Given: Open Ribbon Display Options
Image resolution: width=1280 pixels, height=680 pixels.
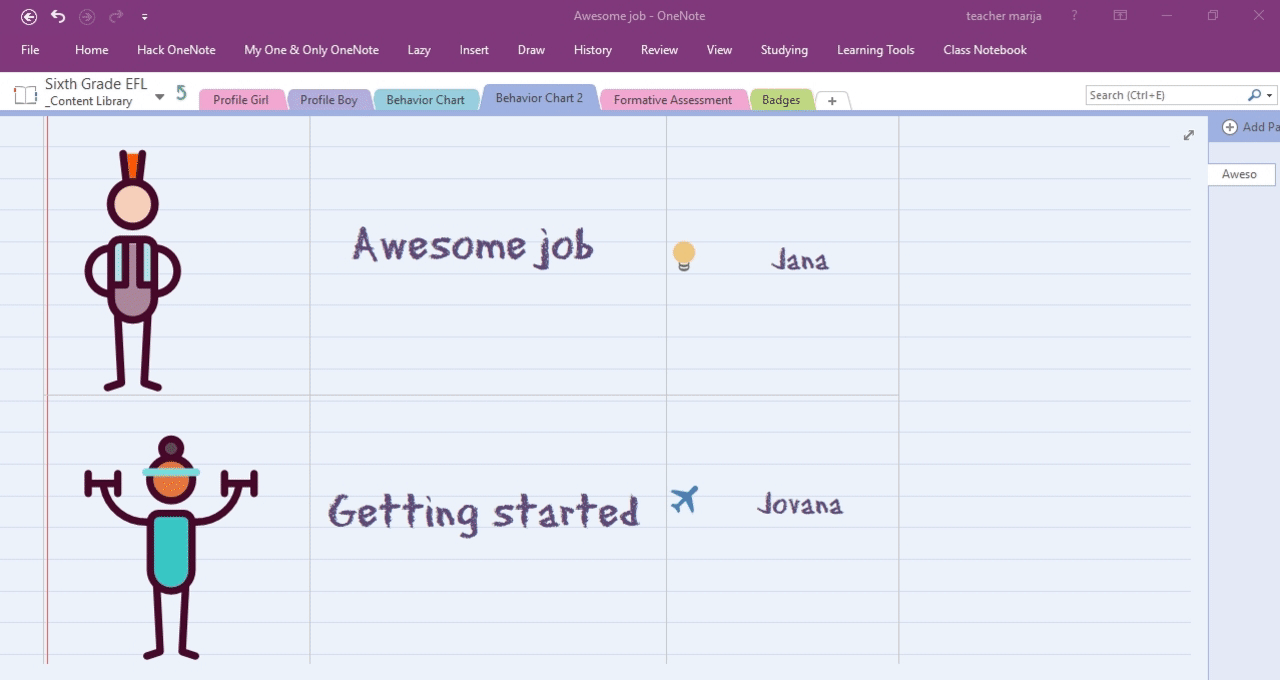Looking at the screenshot, I should coord(1120,16).
